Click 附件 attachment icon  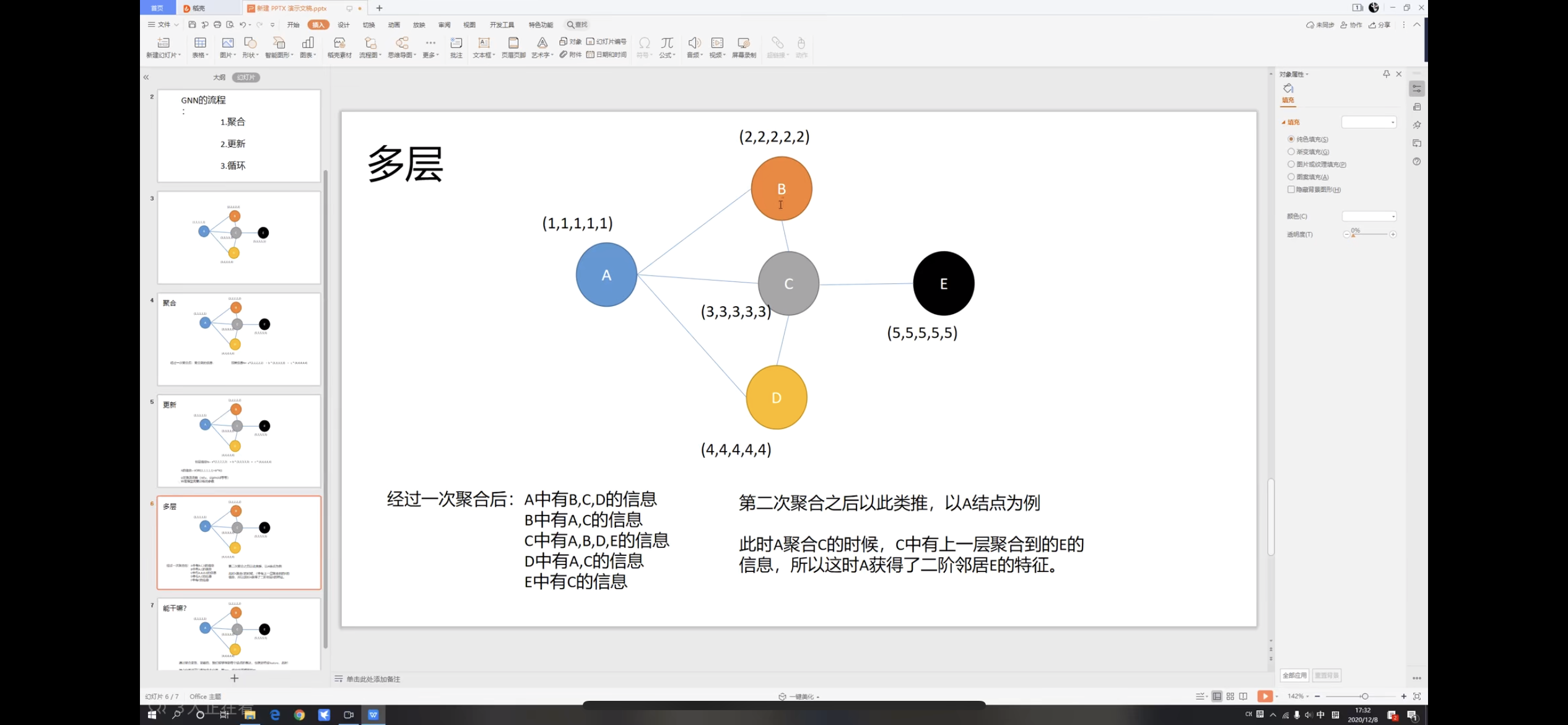coord(570,55)
